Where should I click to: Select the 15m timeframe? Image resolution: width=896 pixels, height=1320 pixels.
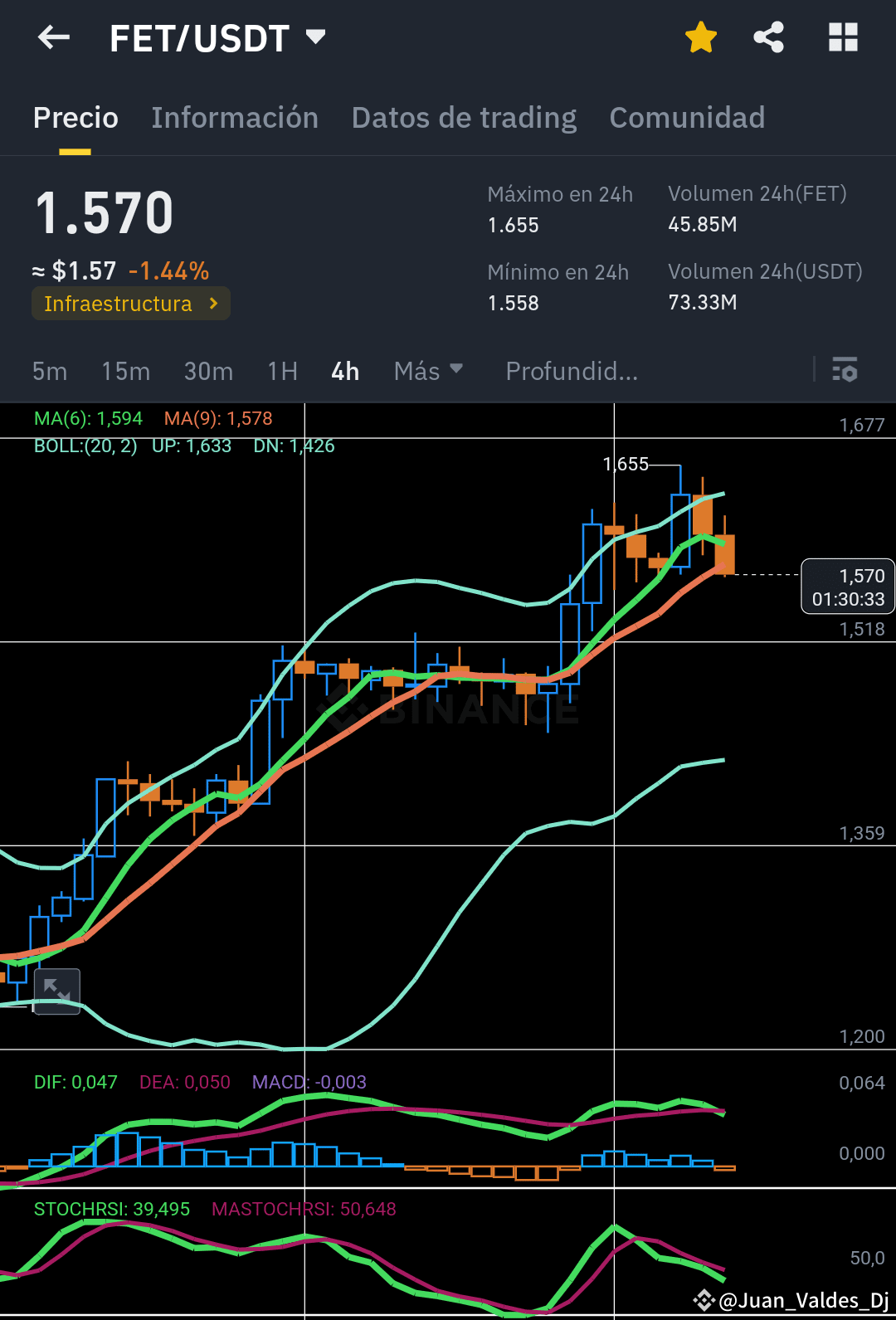click(x=126, y=371)
